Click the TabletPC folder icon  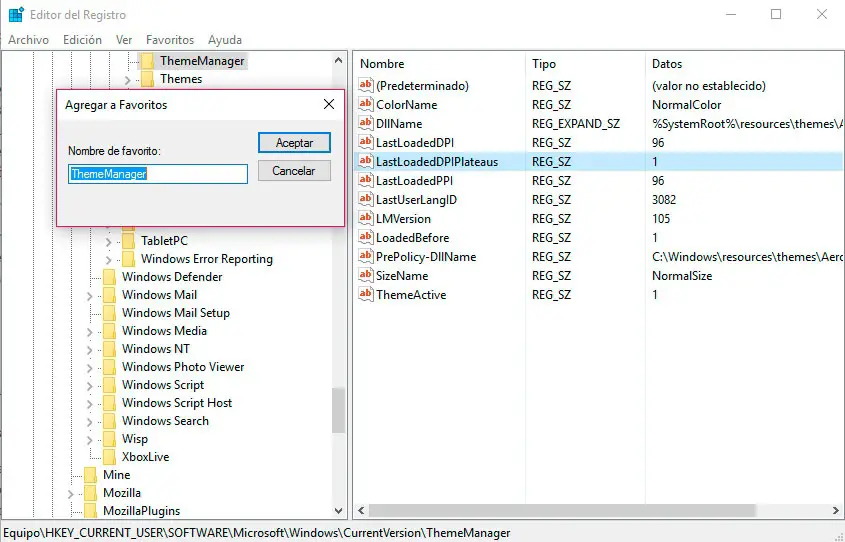(128, 241)
